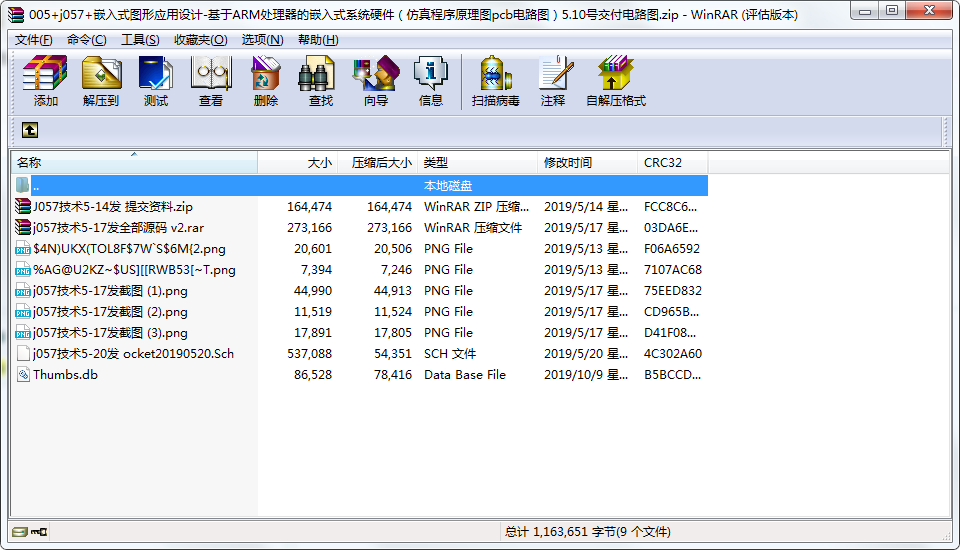Launch the 向导 (Wizard) tool

coord(376,80)
